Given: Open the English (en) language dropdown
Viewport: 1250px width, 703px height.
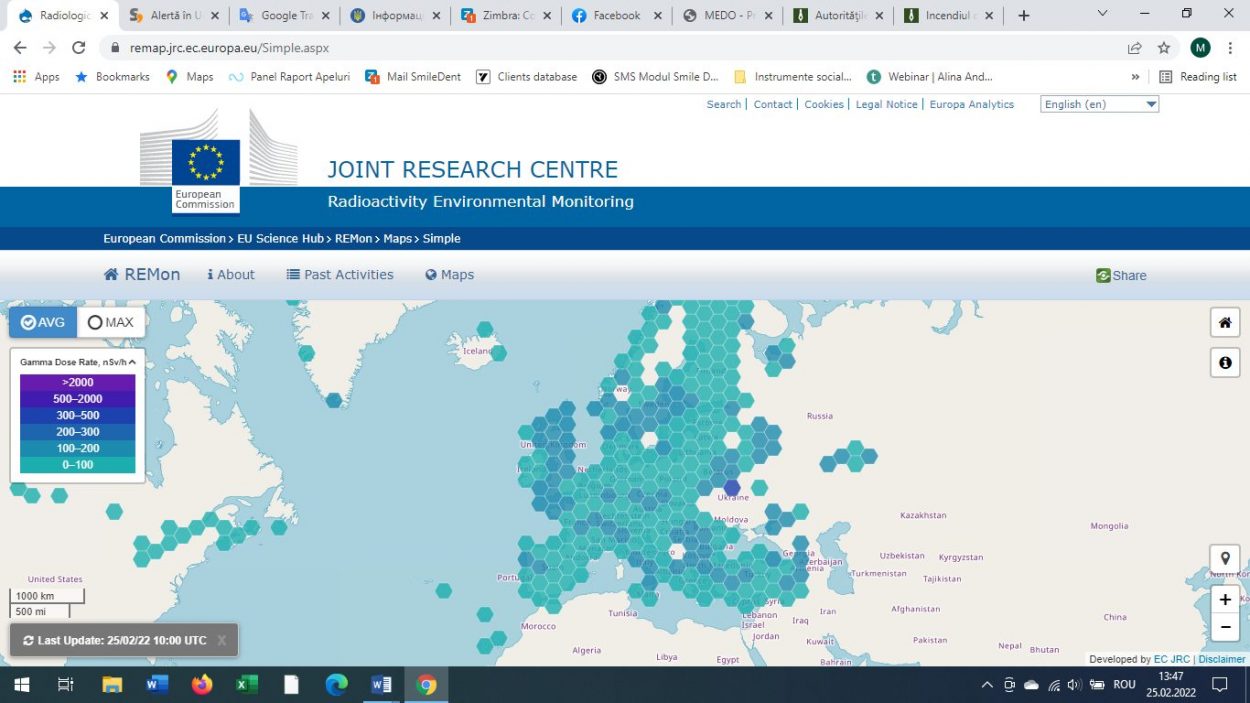Looking at the screenshot, I should tap(1099, 104).
